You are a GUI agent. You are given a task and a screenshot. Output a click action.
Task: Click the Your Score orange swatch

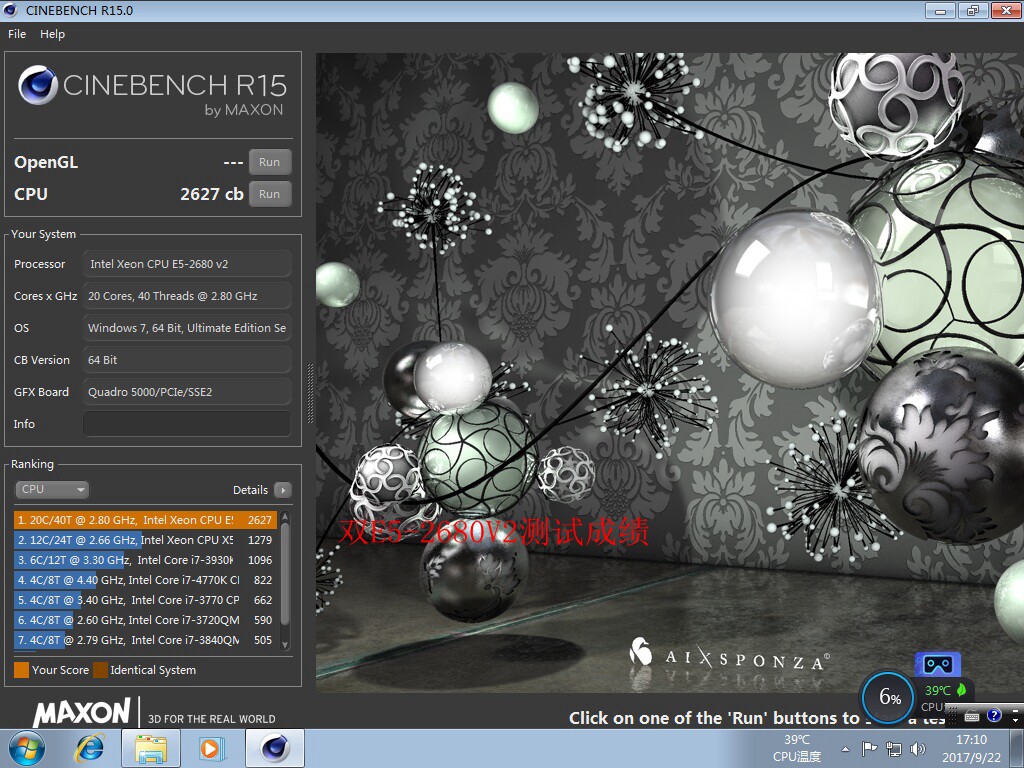pos(22,670)
